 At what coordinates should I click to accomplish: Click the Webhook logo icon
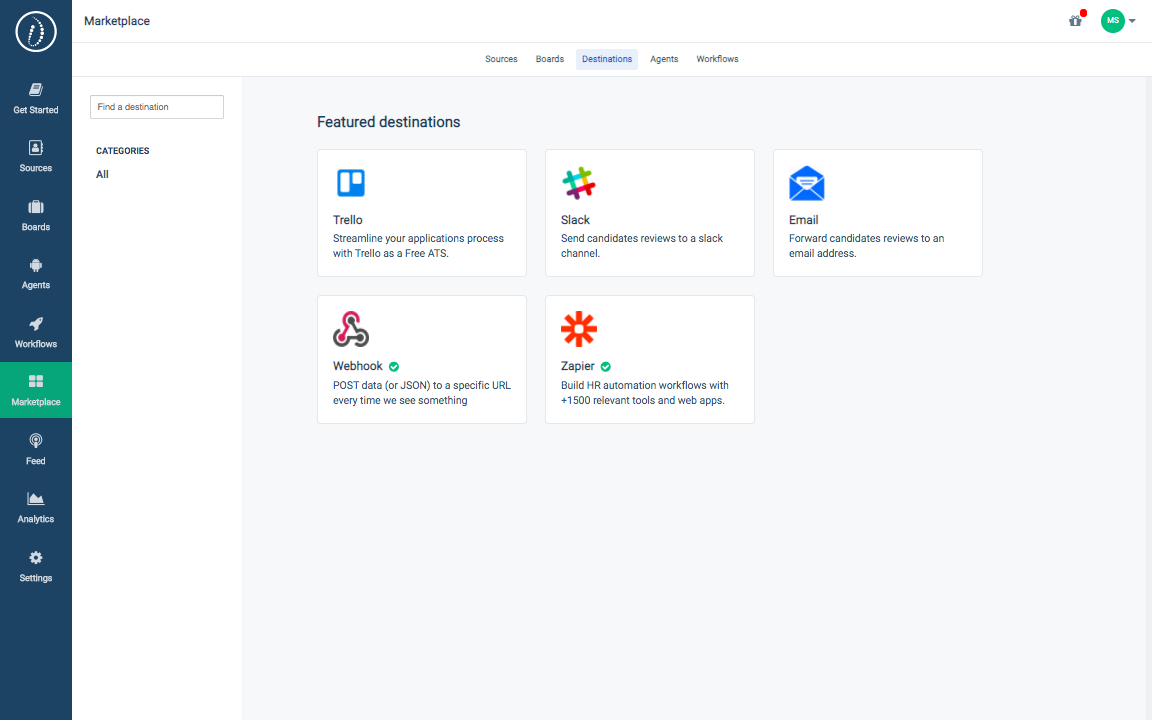350,328
